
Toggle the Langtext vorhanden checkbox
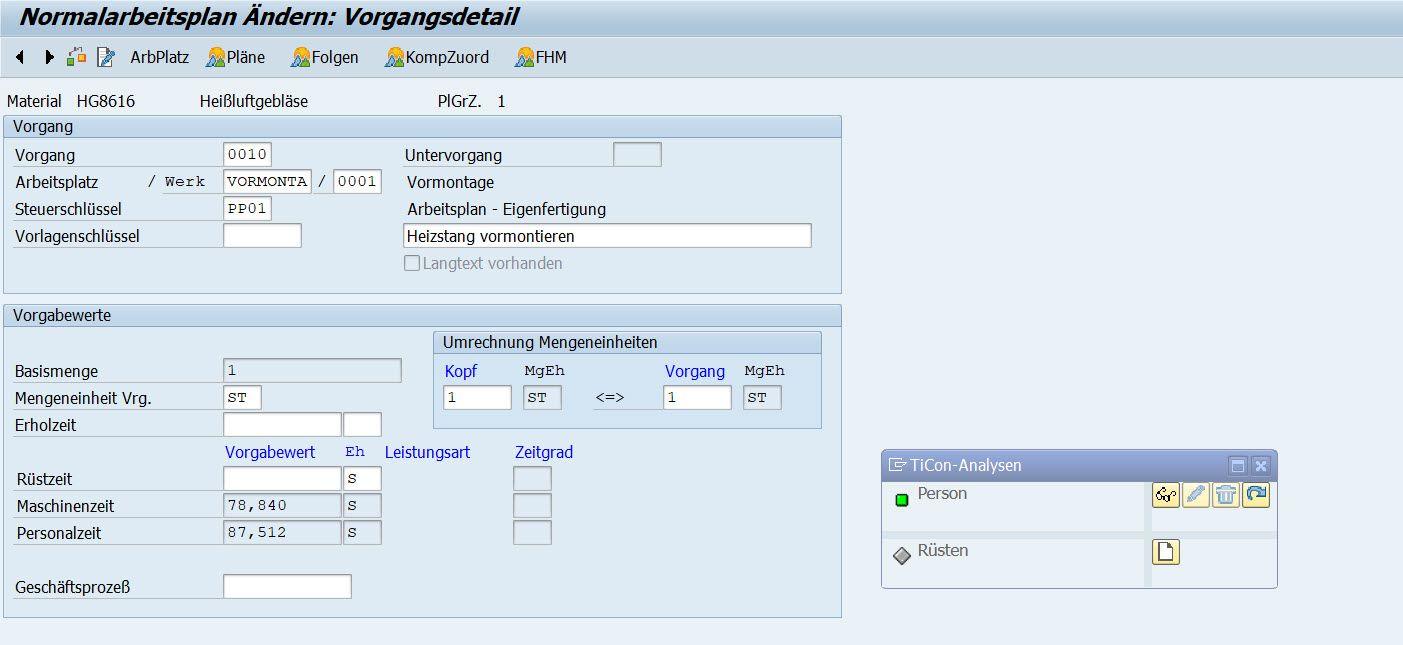[x=411, y=264]
